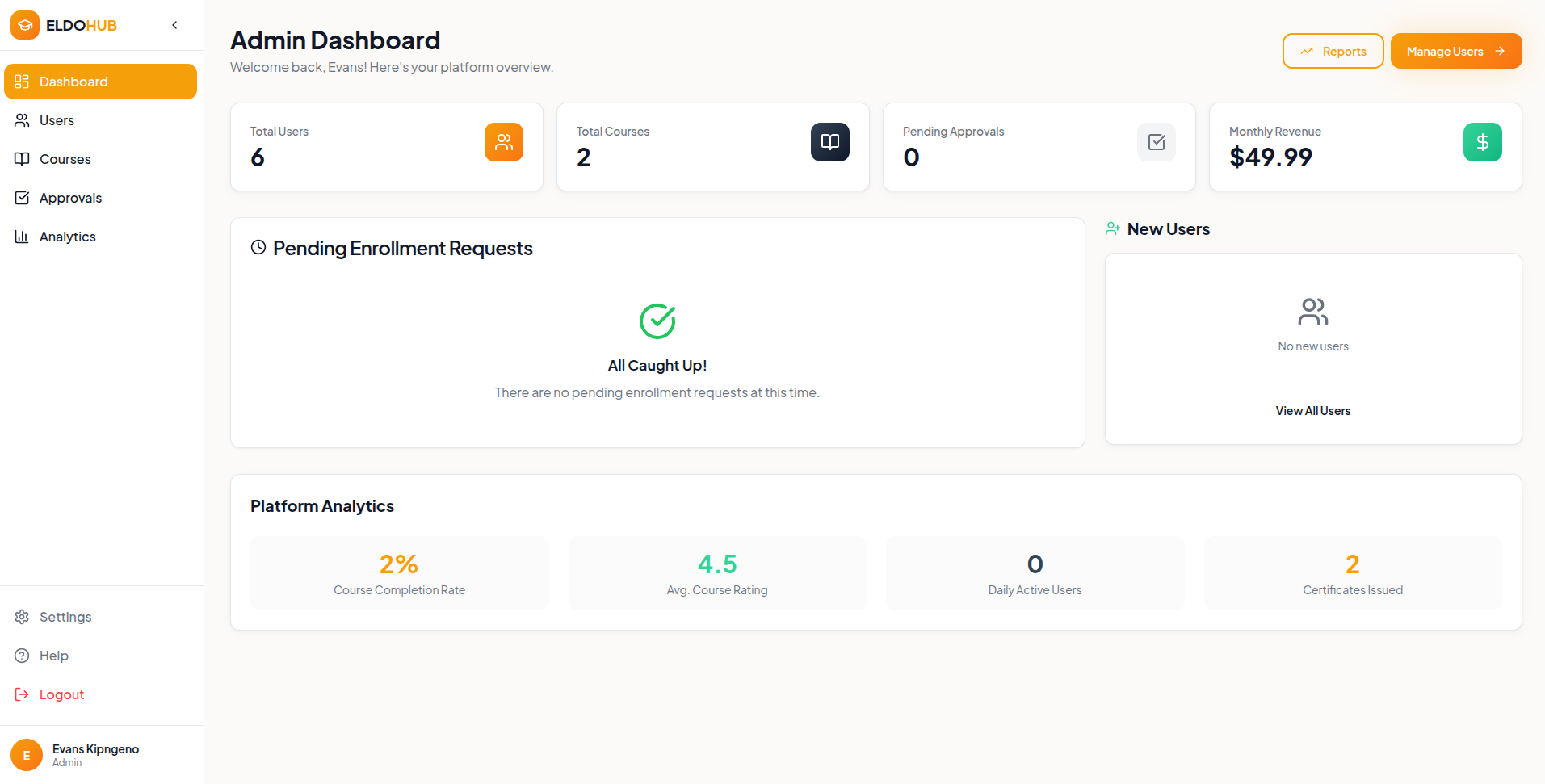1545x784 pixels.
Task: Open Courses via the book icon
Action: [23, 158]
